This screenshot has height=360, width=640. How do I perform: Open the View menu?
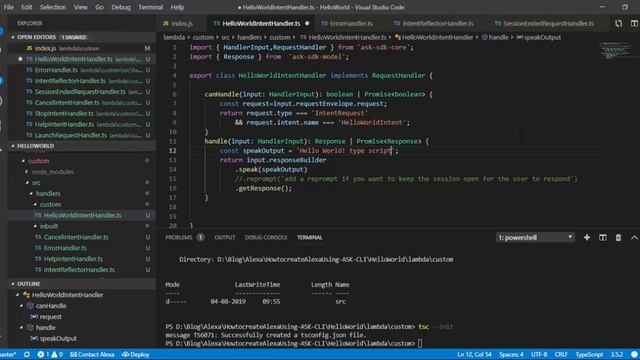80,7
